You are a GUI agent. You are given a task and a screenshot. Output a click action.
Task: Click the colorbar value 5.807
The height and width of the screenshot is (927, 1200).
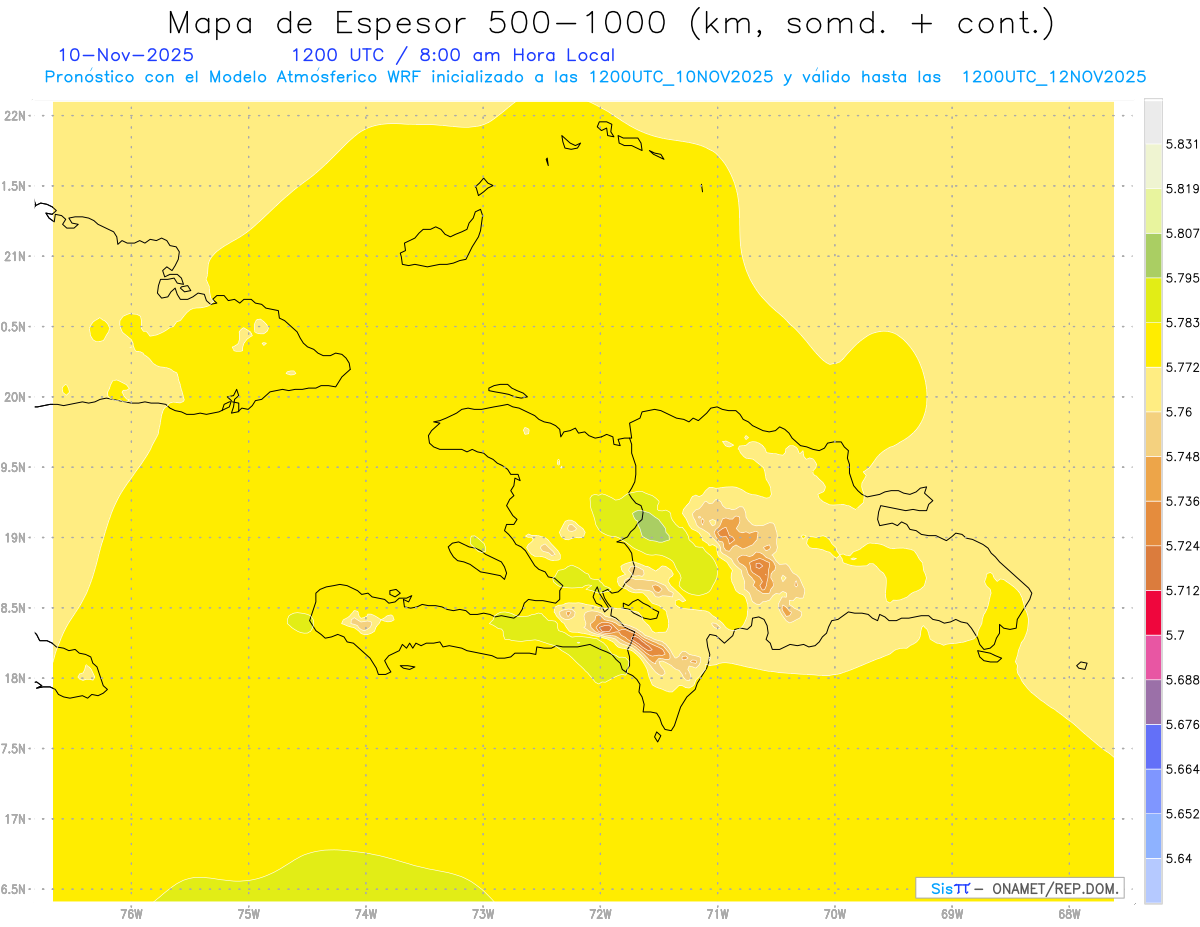click(x=1182, y=233)
